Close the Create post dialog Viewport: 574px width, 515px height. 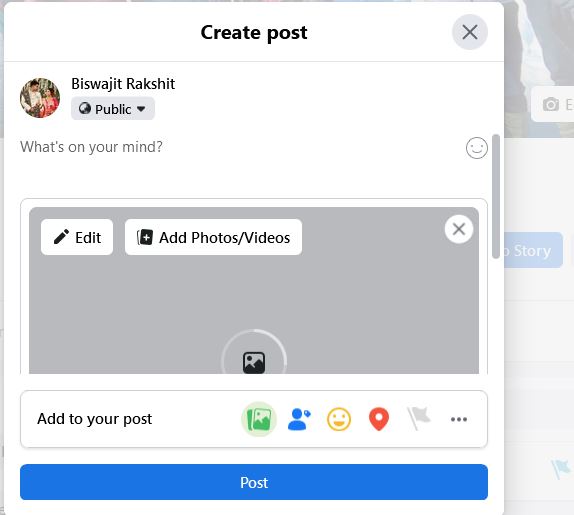pos(470,32)
